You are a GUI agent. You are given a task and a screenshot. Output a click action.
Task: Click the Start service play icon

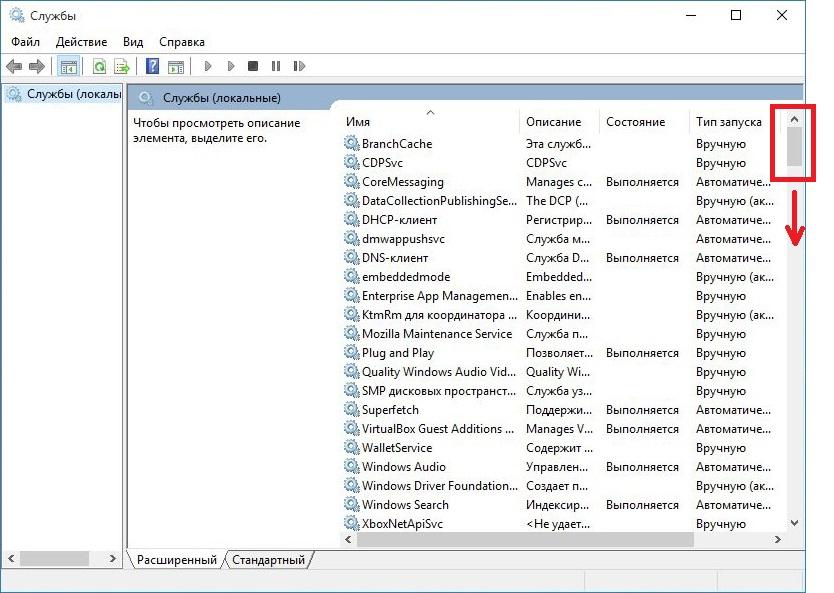[x=208, y=66]
